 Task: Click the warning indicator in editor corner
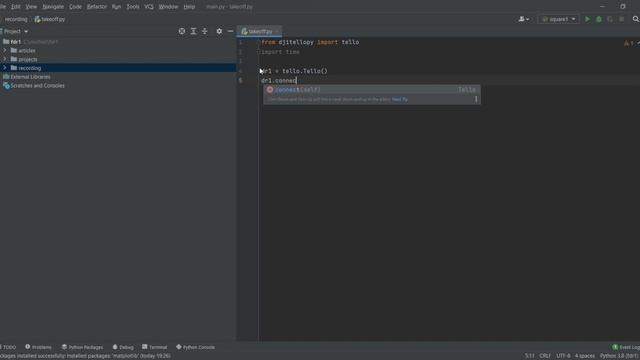click(x=629, y=43)
